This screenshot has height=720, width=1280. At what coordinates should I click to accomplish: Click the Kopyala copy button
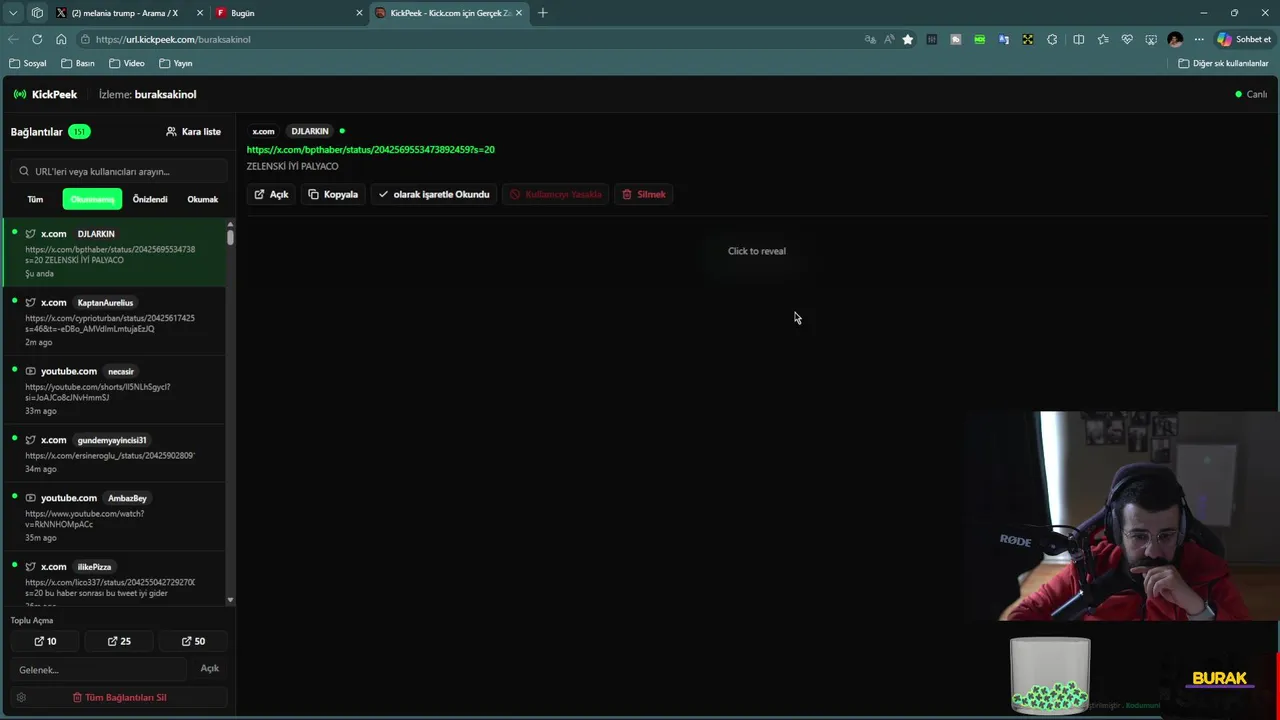pyautogui.click(x=333, y=194)
